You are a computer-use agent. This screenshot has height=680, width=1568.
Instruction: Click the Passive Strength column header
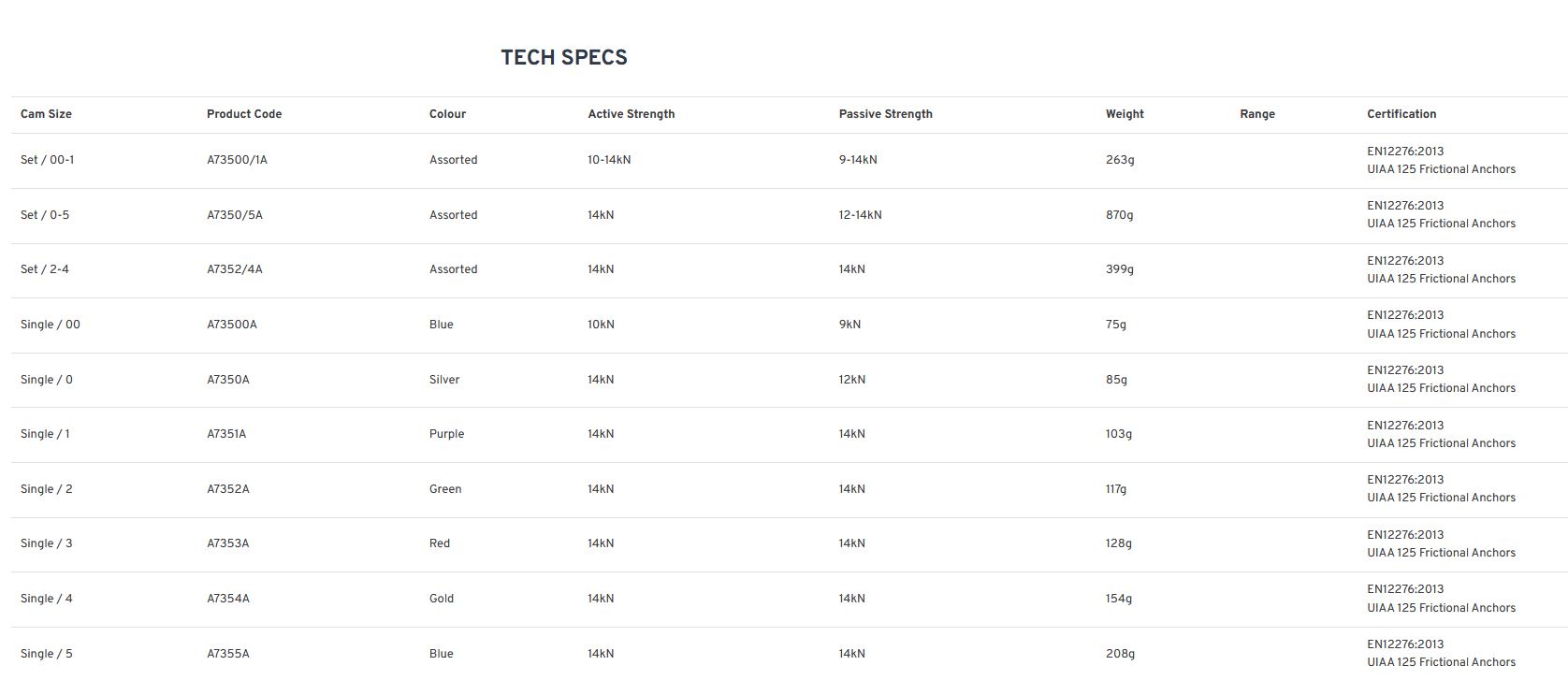coord(885,114)
